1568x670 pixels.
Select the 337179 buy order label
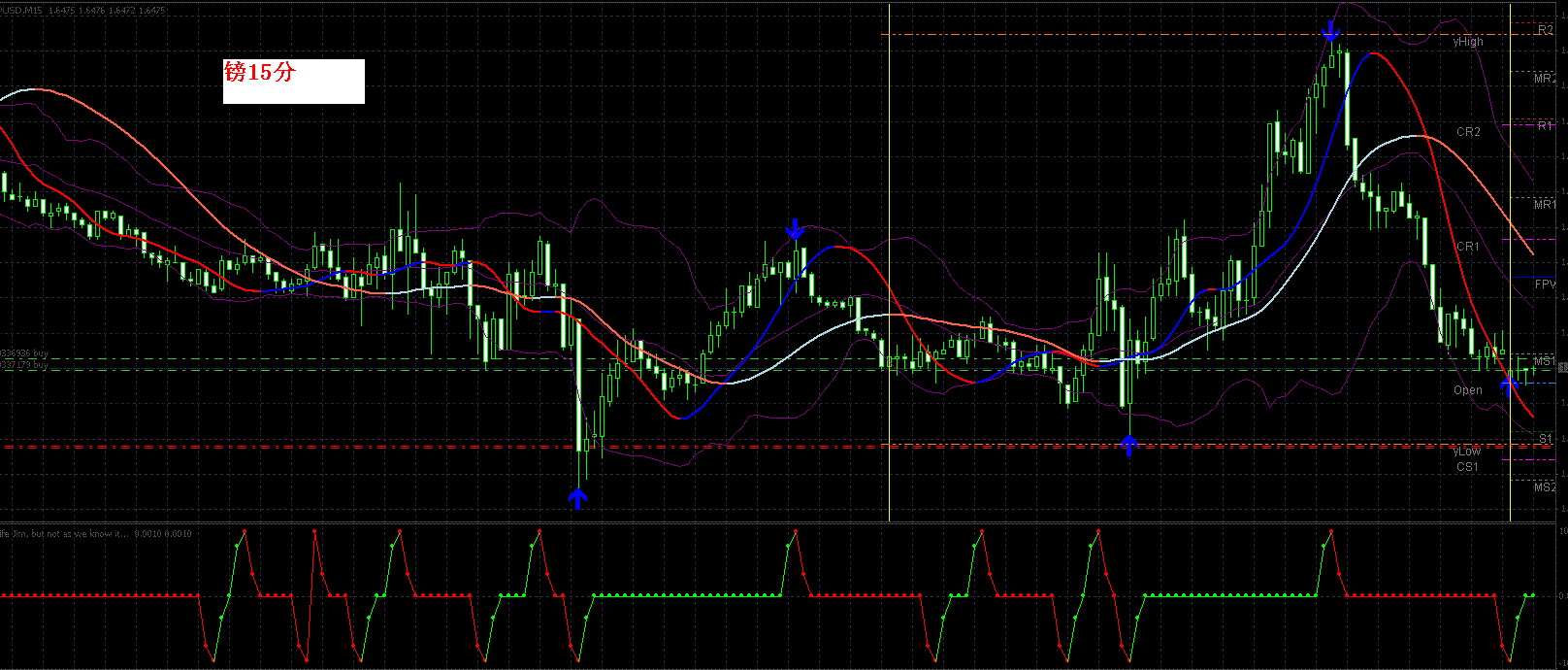click(x=24, y=365)
